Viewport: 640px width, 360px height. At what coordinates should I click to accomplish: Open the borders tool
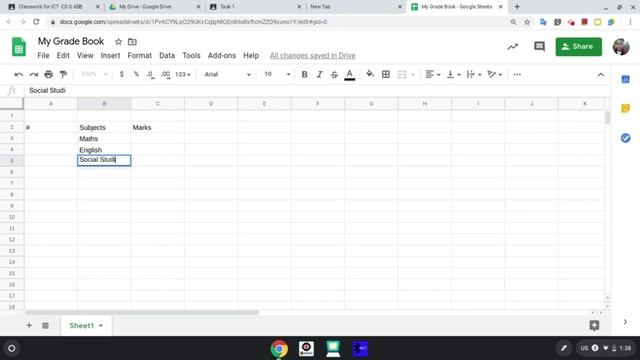386,74
